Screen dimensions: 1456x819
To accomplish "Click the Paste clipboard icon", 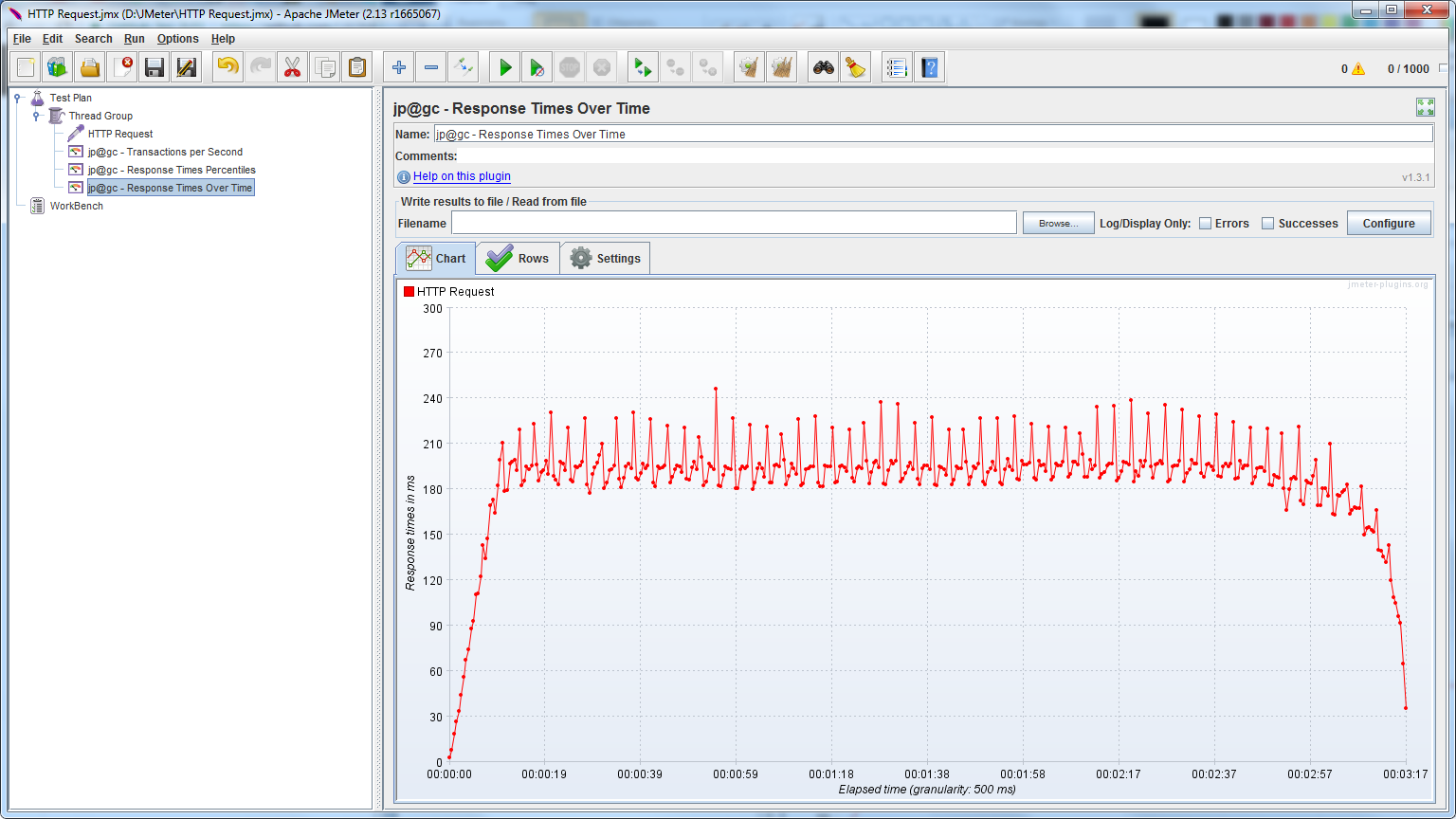I will (356, 67).
